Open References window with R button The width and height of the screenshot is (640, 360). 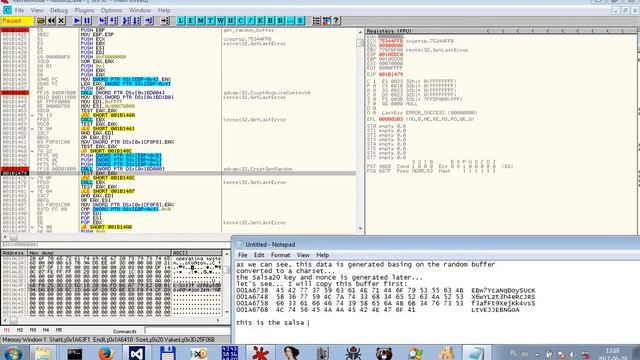(x=280, y=20)
